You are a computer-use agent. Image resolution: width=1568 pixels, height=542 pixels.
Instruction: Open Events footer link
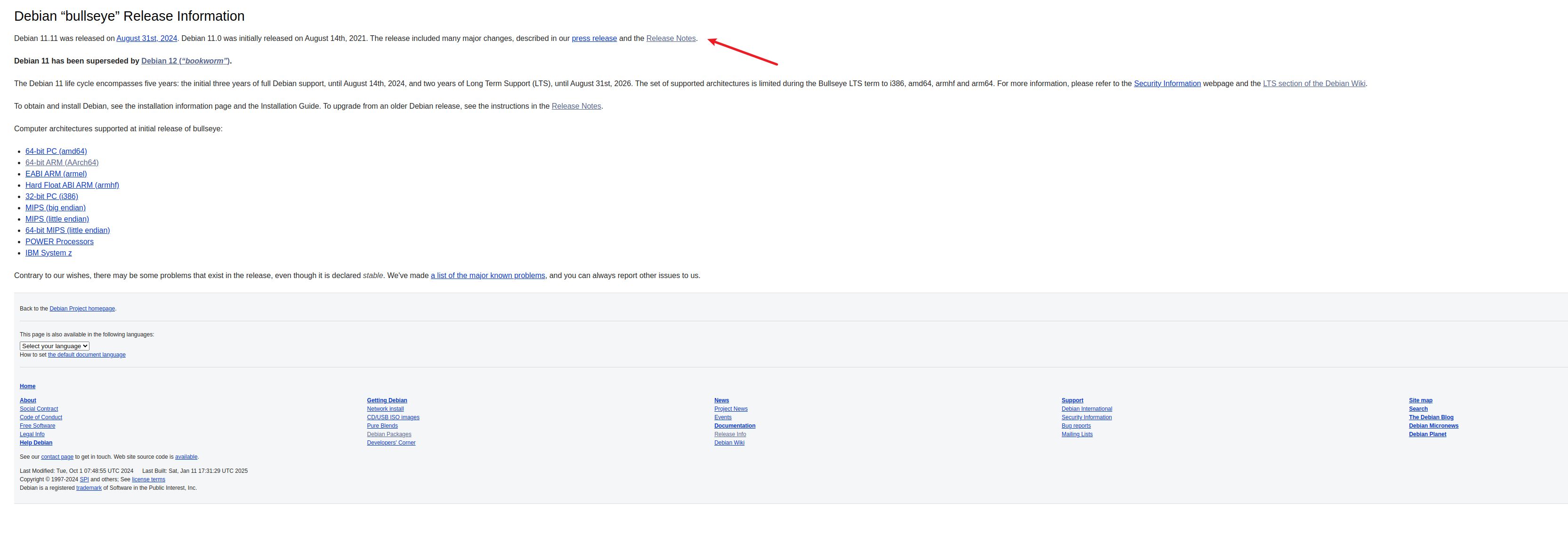point(723,417)
